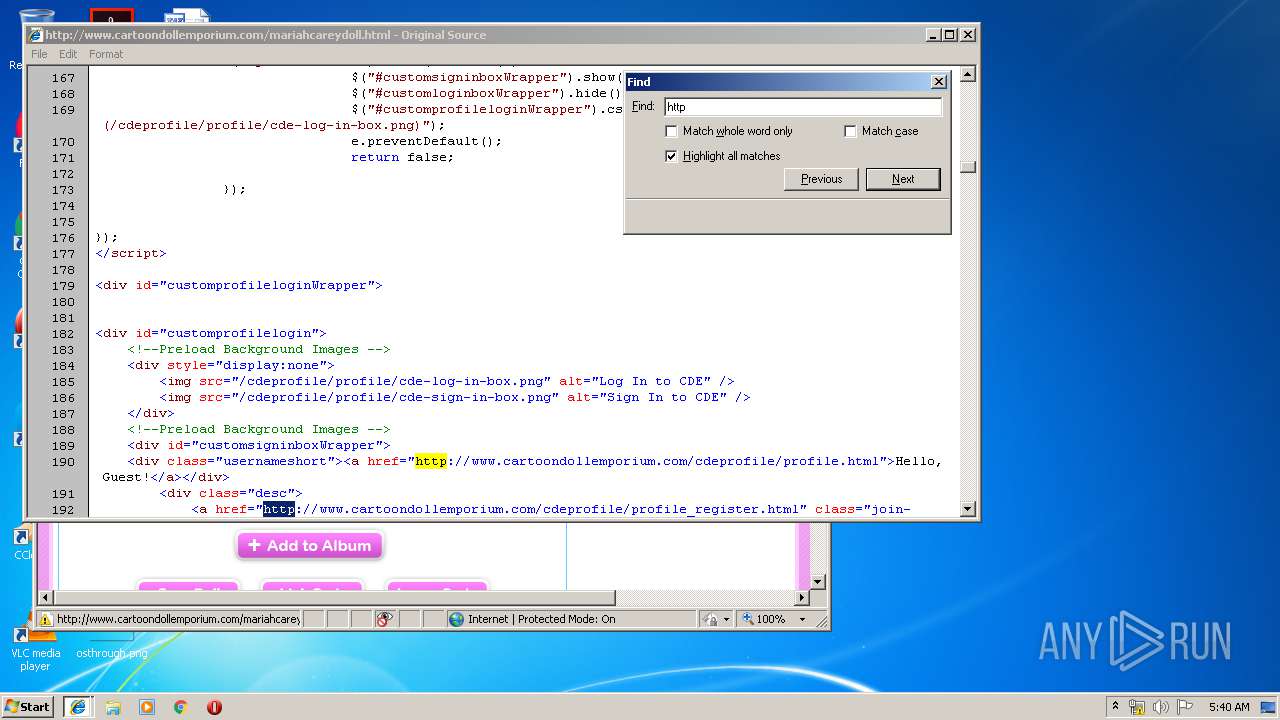Click the source viewer scroll up arrow
This screenshot has width=1280, height=720.
967,74
